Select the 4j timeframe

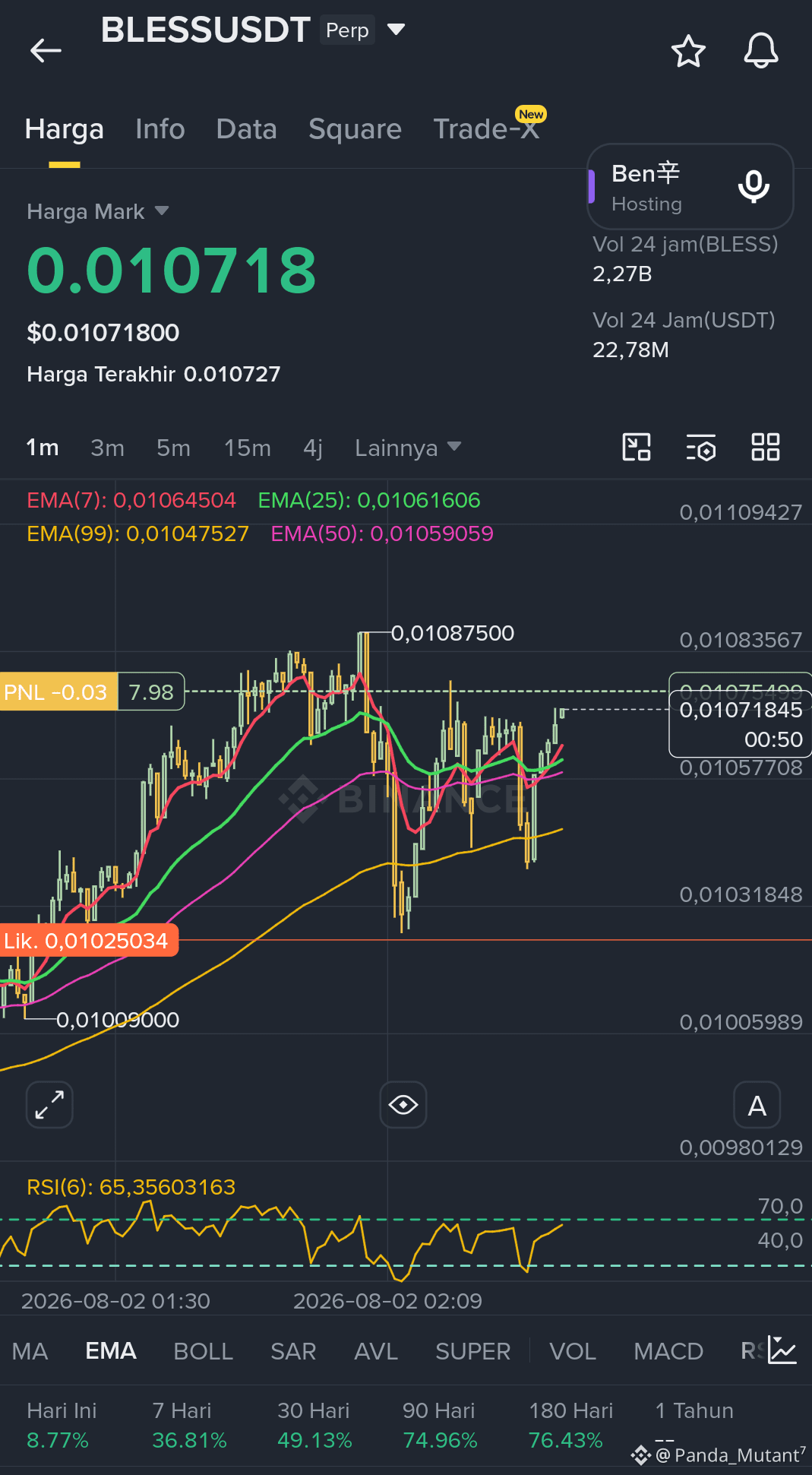tap(313, 448)
